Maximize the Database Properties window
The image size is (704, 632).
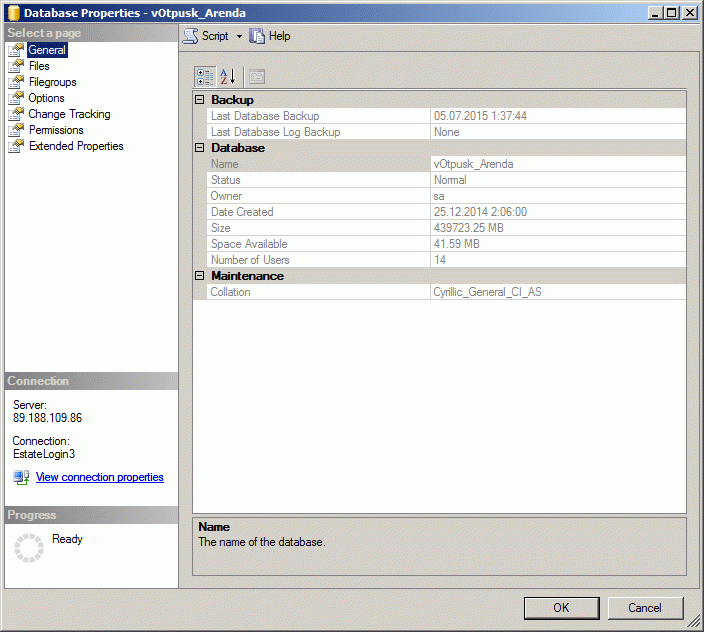pyautogui.click(x=672, y=13)
